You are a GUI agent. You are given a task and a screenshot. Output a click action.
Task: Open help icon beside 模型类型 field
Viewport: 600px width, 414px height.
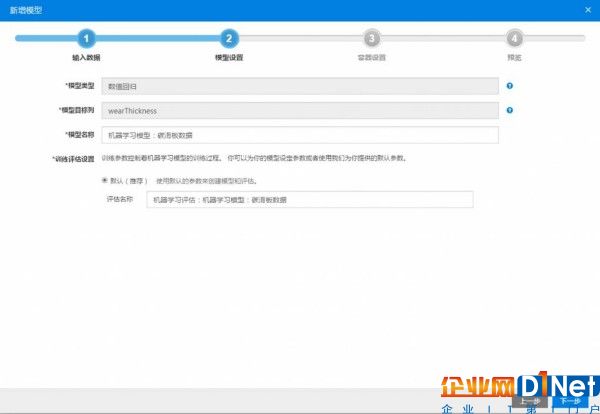(x=509, y=86)
